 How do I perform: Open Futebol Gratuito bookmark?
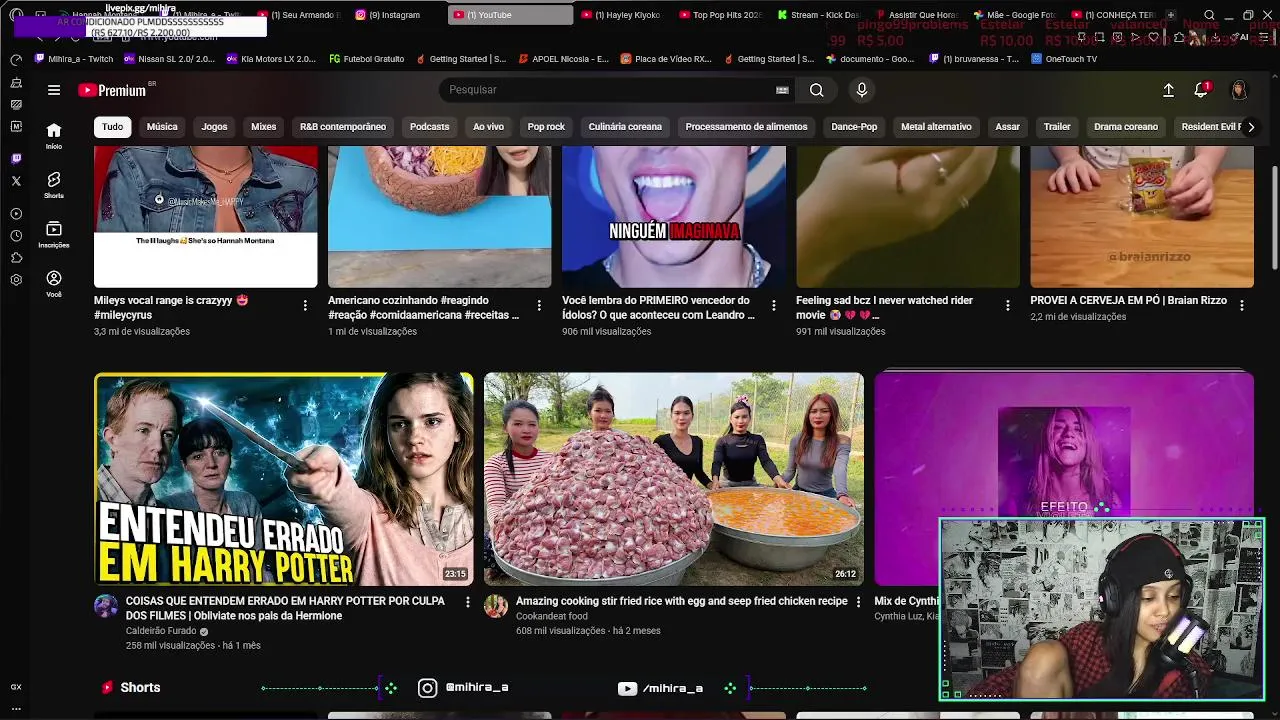point(366,59)
